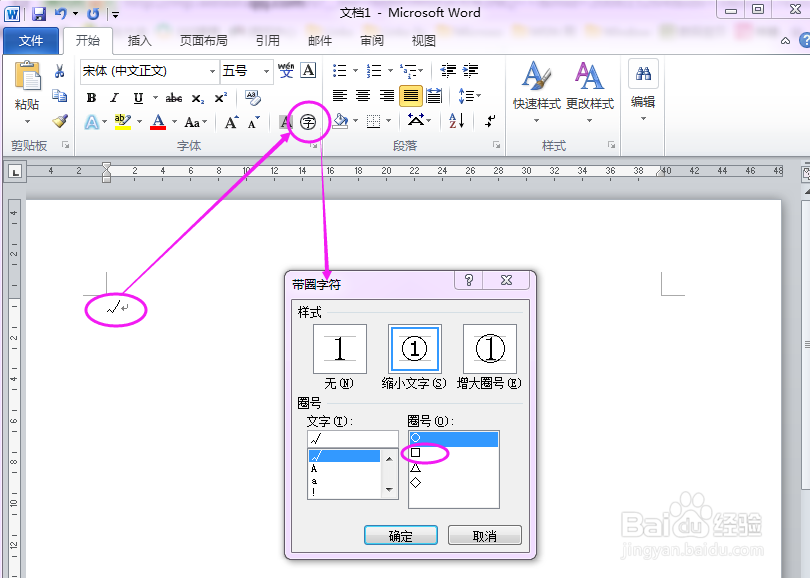Select the 带圈字符 (Enclose Characters) icon
Screen dimensions: 810x578
tap(307, 121)
